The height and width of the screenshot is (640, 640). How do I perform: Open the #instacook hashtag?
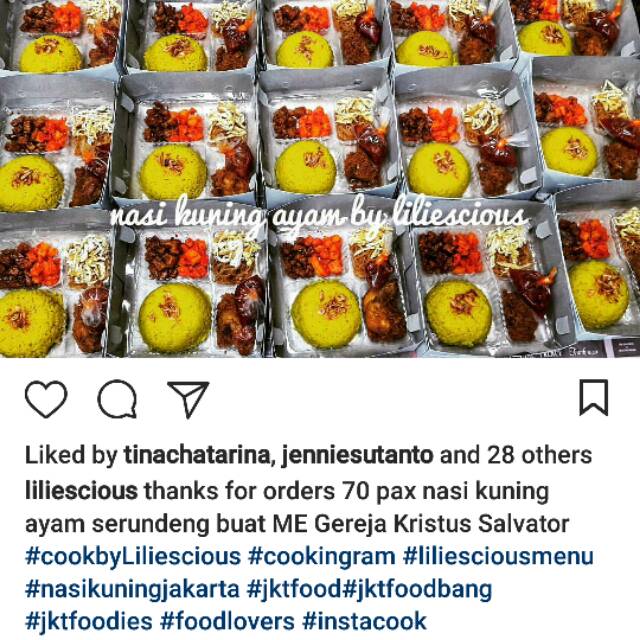(x=364, y=622)
